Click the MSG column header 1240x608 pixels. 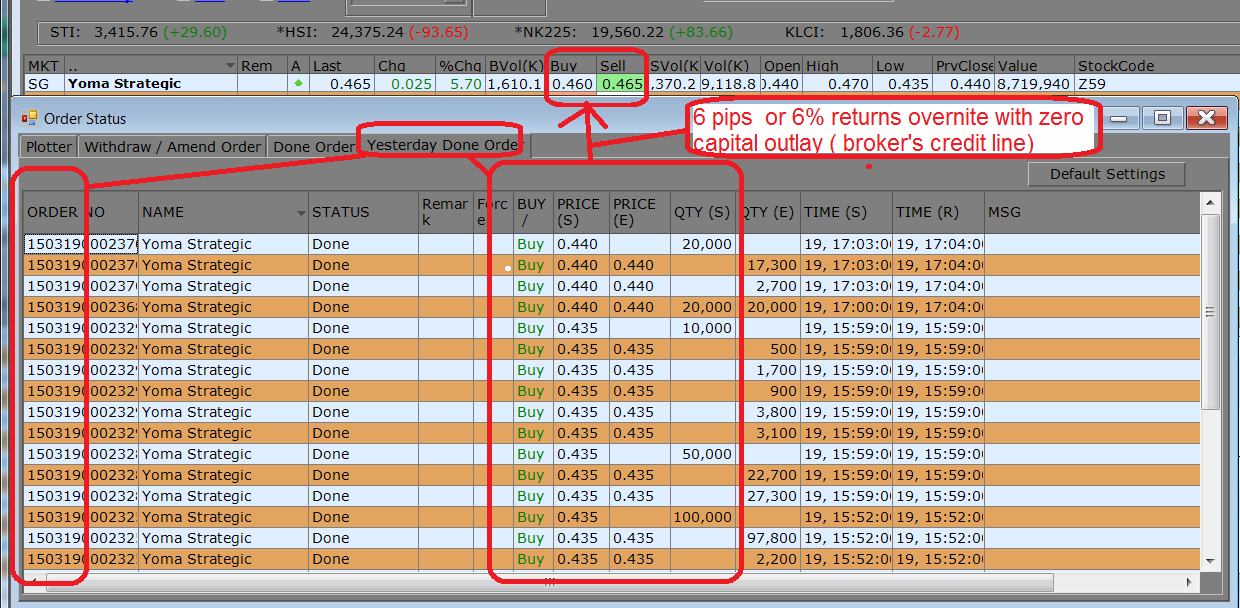(1092, 212)
